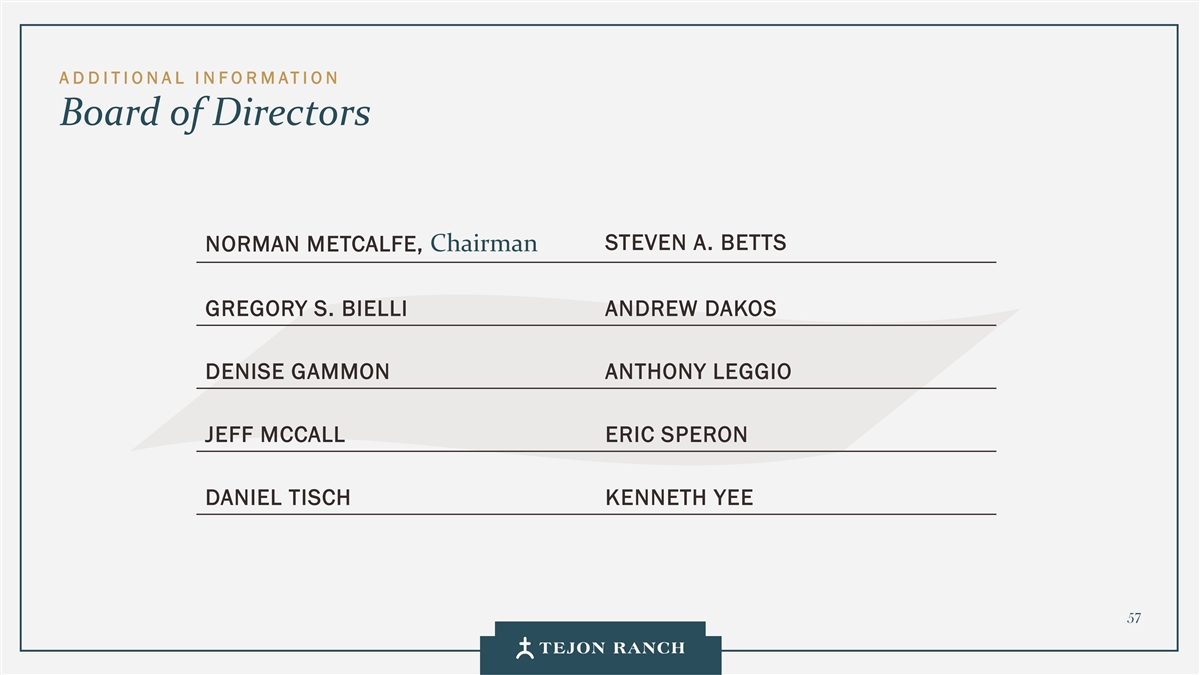This screenshot has height=675, width=1200.
Task: Select the Andrew Dakos entry
Action: tap(690, 309)
